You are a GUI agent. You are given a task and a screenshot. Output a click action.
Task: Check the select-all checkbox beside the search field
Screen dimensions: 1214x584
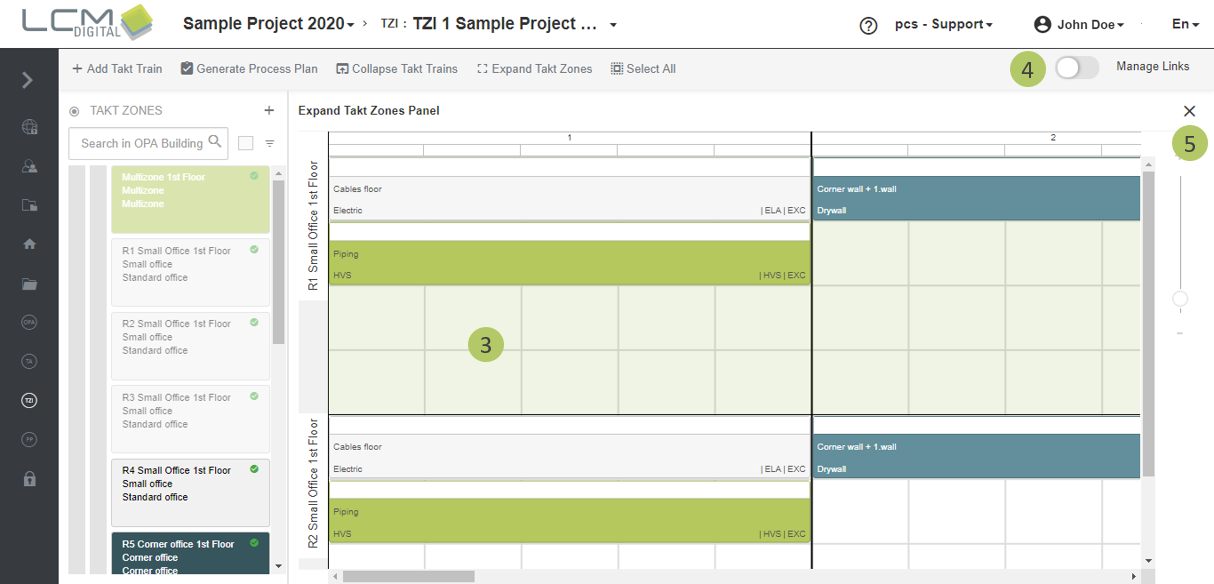coord(246,144)
